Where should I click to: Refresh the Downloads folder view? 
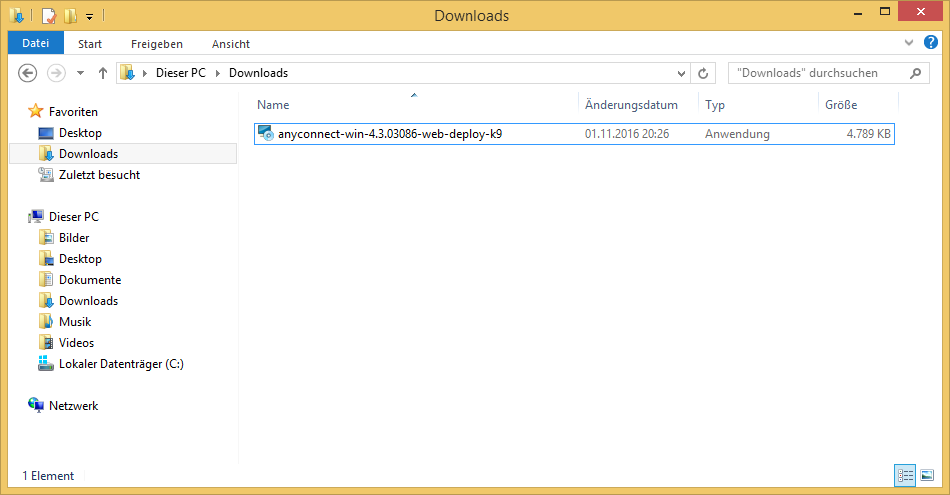coord(703,73)
